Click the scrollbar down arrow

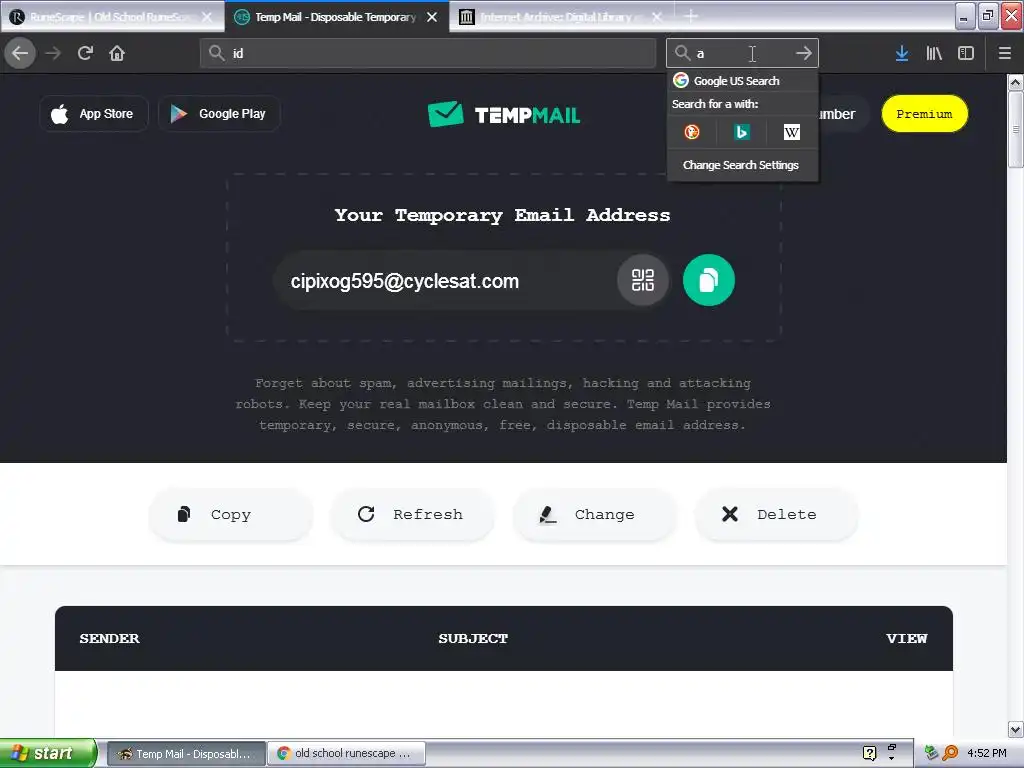(1015, 729)
